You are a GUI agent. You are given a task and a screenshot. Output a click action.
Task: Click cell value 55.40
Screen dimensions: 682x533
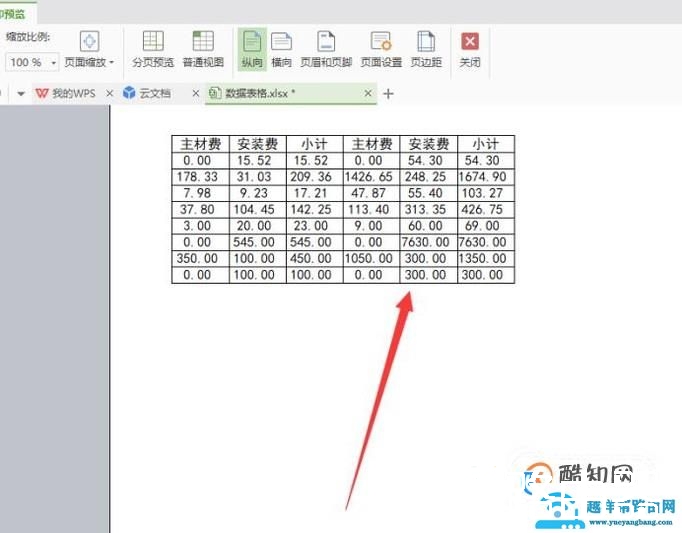click(x=425, y=193)
